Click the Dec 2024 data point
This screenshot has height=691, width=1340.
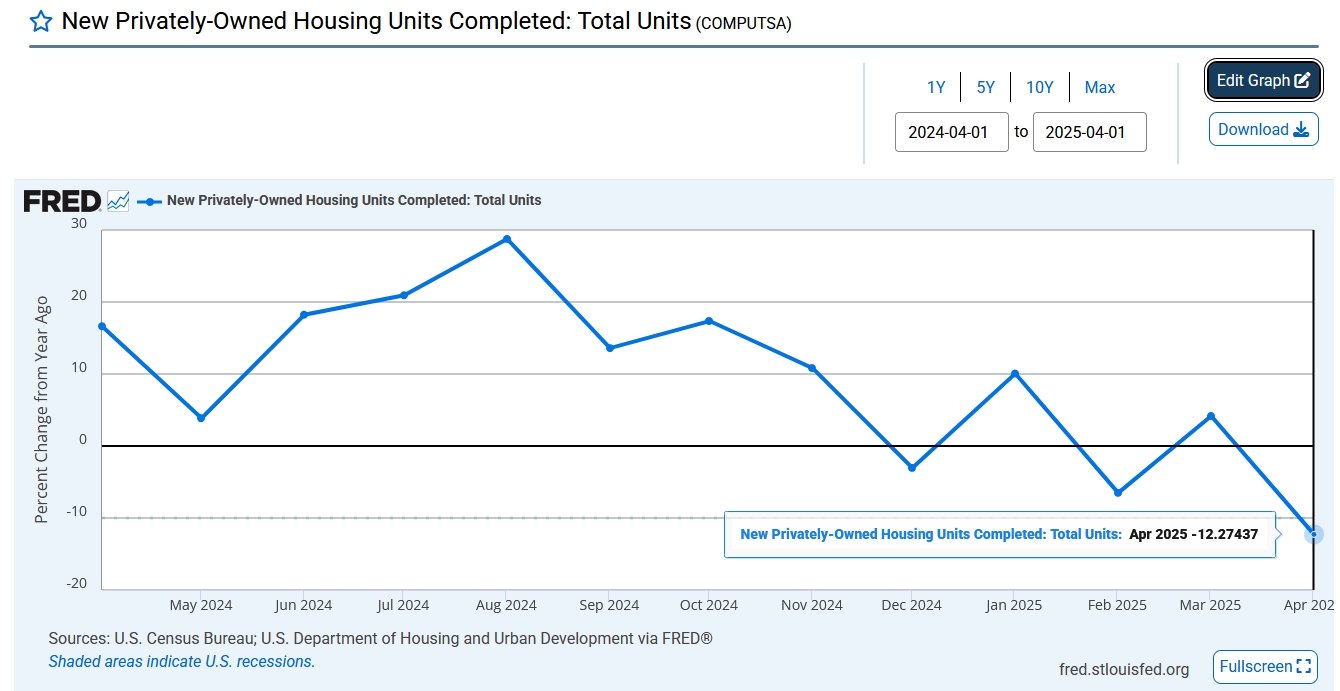912,468
